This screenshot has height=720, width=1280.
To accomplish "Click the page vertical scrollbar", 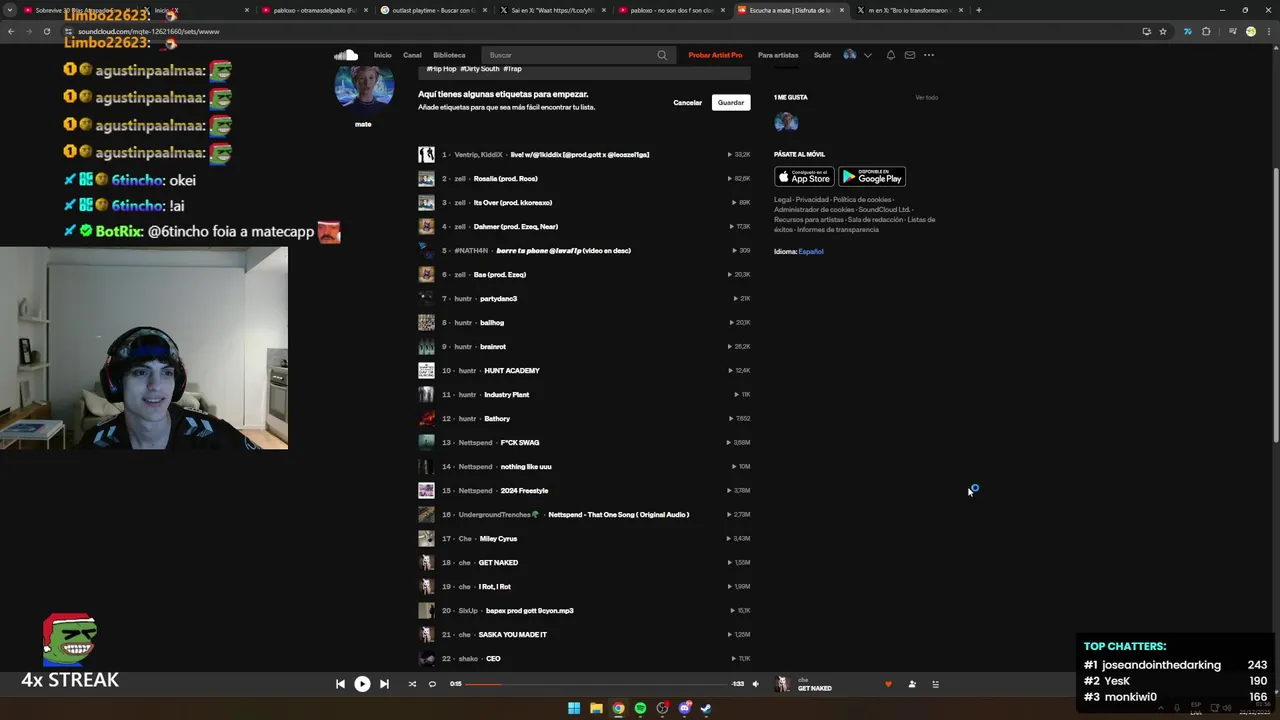I will [1275, 305].
